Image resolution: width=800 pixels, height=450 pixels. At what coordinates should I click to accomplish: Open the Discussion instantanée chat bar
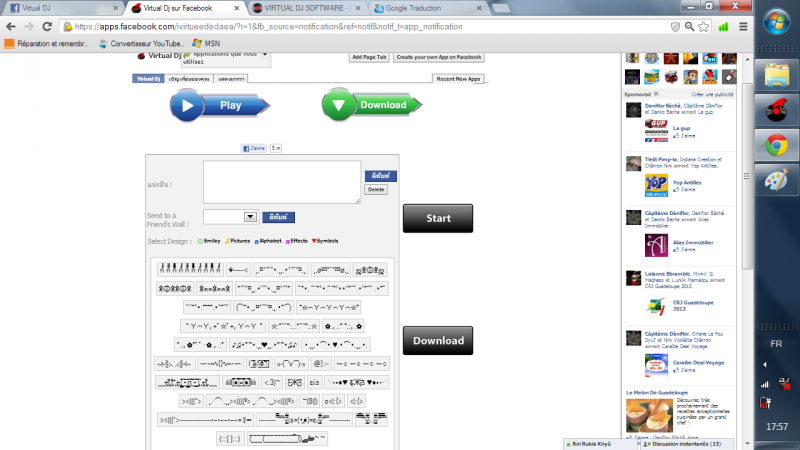(686, 444)
